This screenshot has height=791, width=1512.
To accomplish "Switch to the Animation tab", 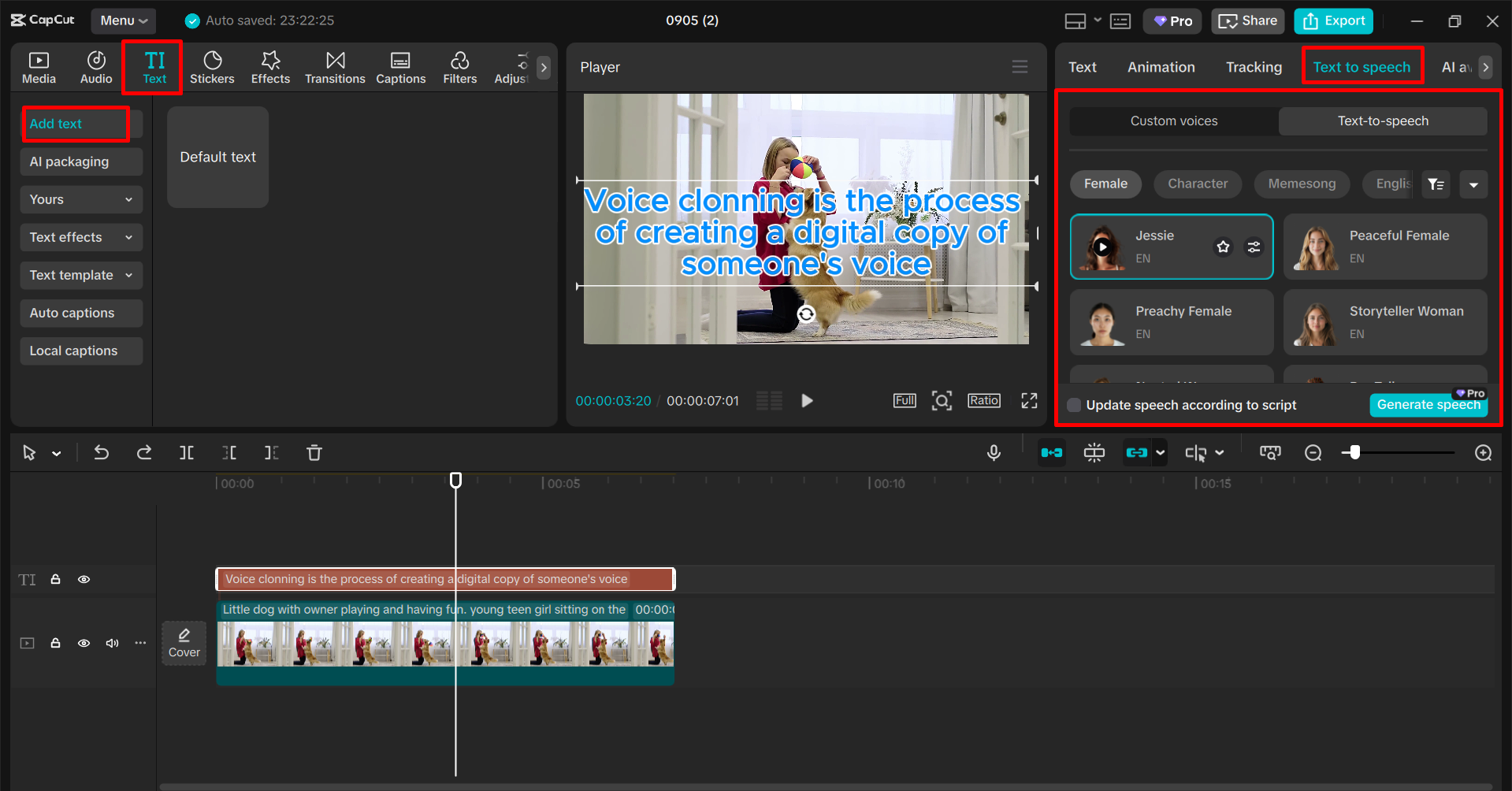I will (x=1161, y=67).
